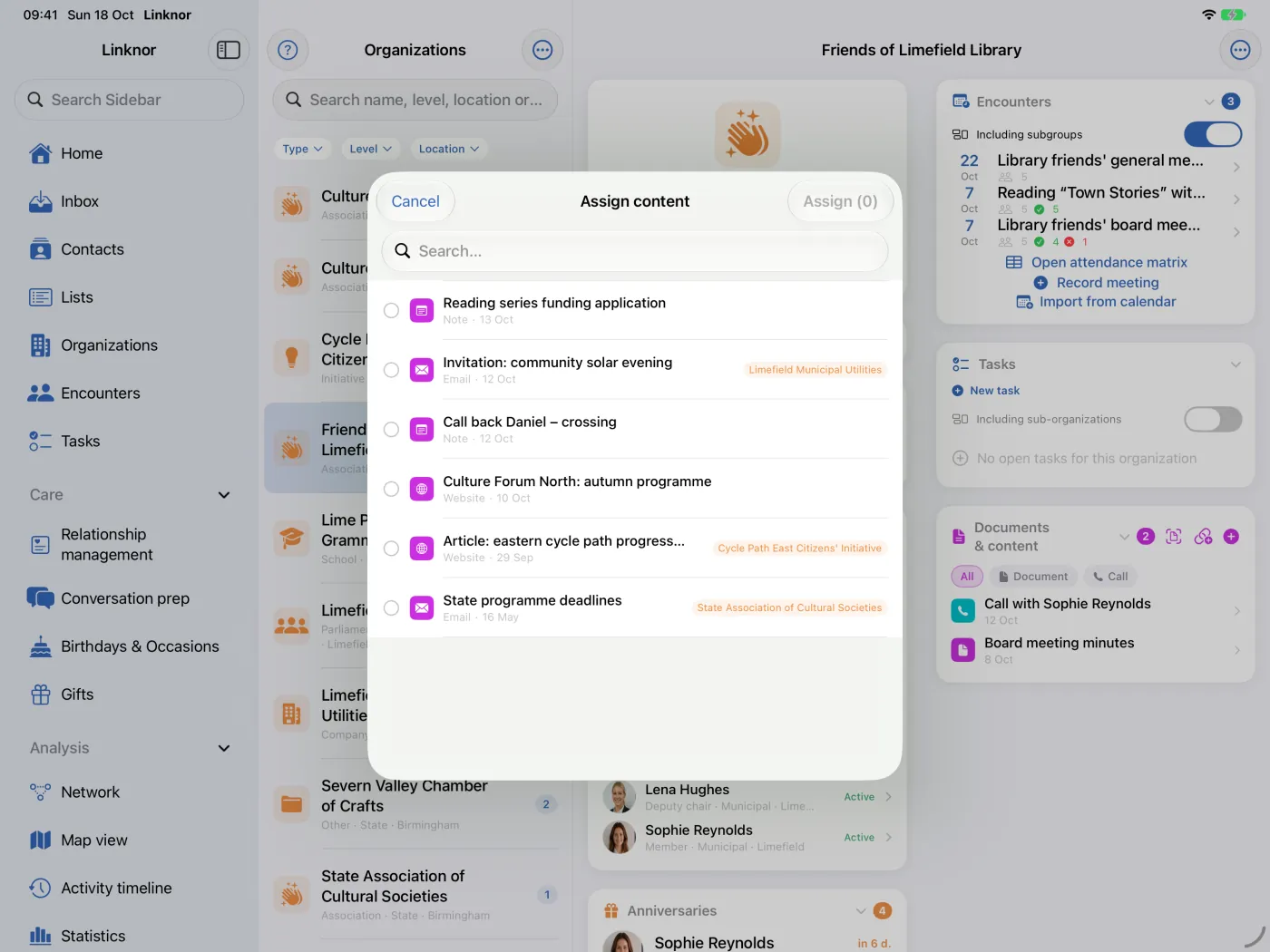Open Birthdays & Occasions icon
The width and height of the screenshot is (1270, 952).
pos(41,646)
